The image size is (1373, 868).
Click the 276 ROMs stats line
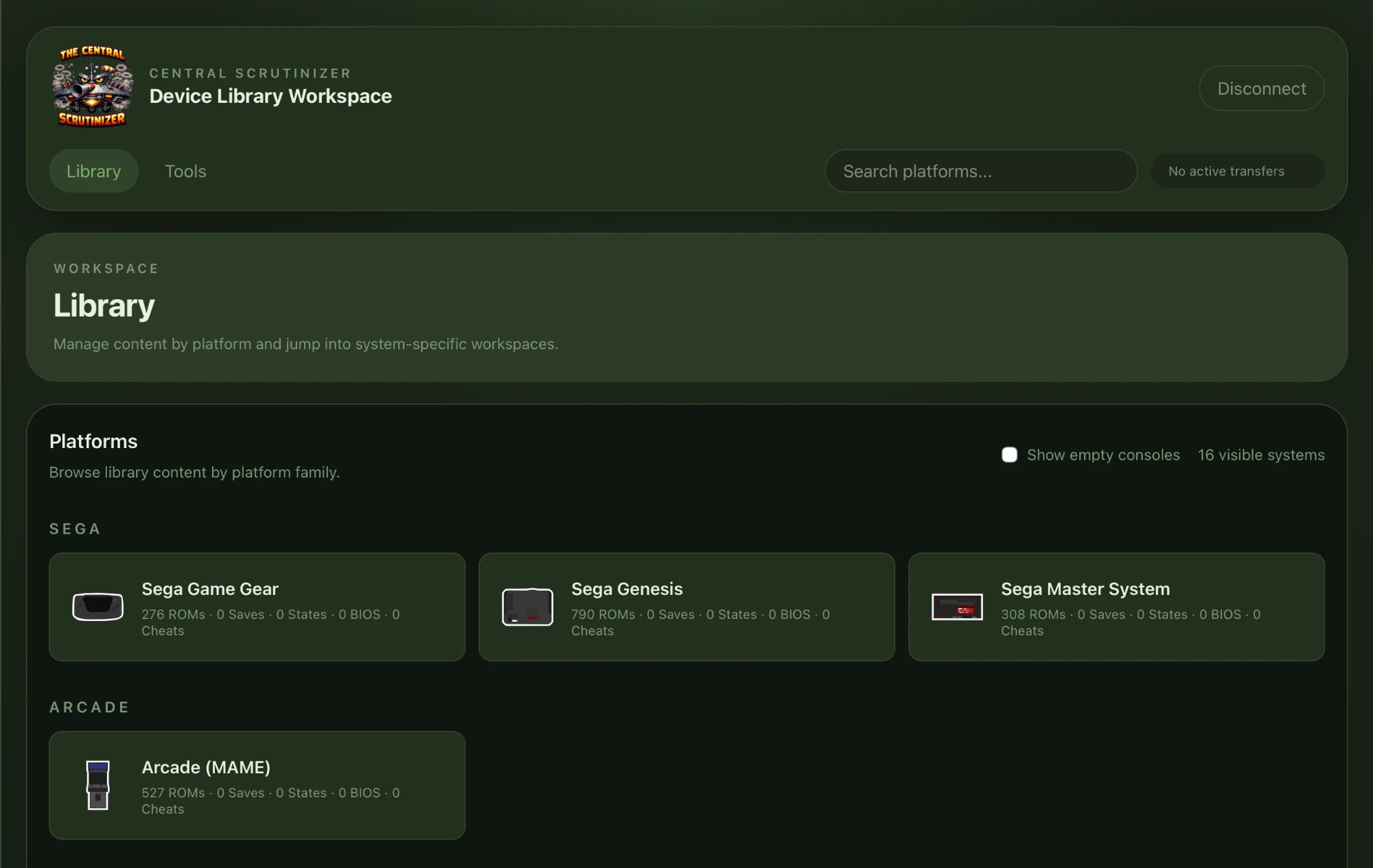tap(270, 622)
